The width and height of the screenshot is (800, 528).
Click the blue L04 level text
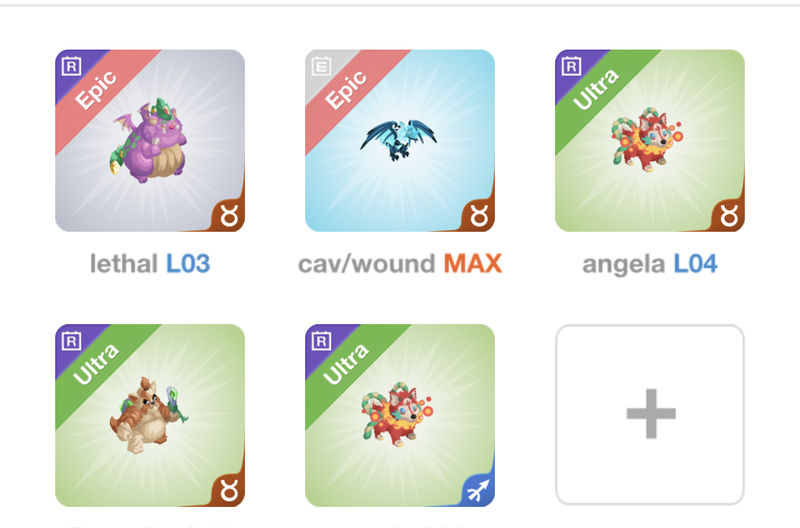[695, 264]
